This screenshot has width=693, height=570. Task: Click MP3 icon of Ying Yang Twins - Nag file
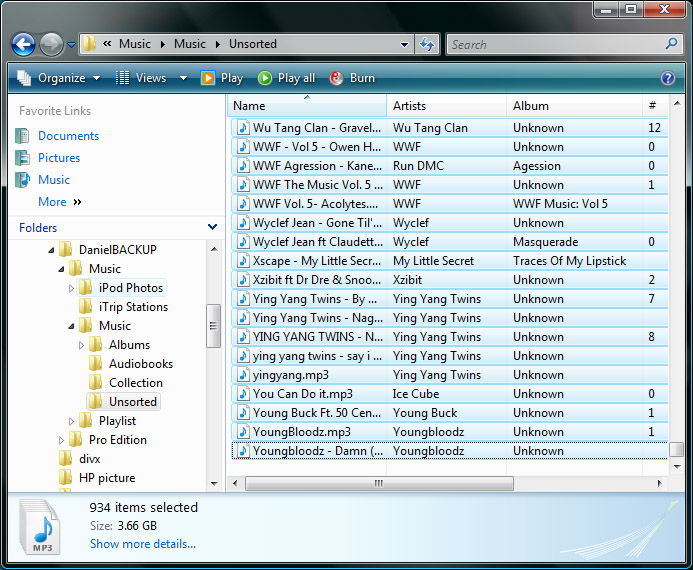[242, 318]
